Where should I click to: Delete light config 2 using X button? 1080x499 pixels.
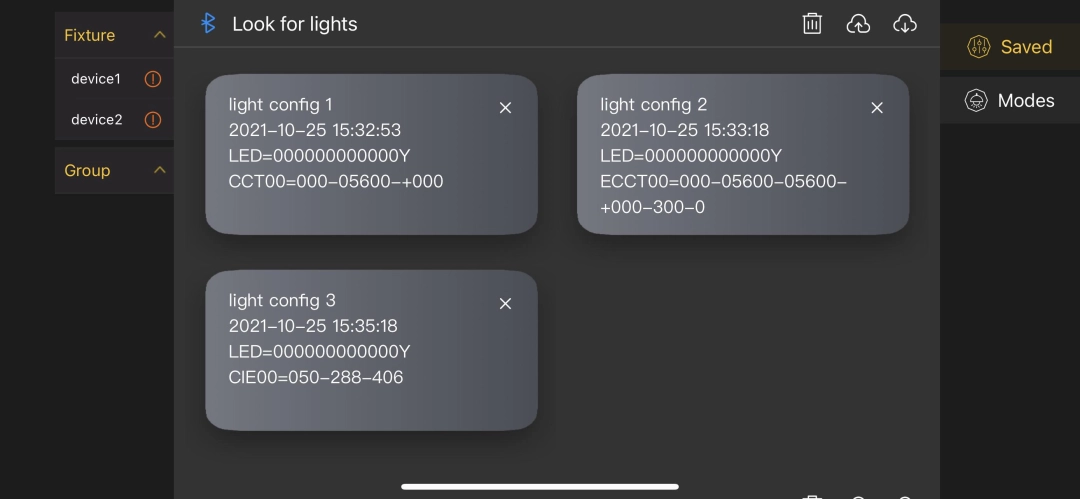pos(877,108)
